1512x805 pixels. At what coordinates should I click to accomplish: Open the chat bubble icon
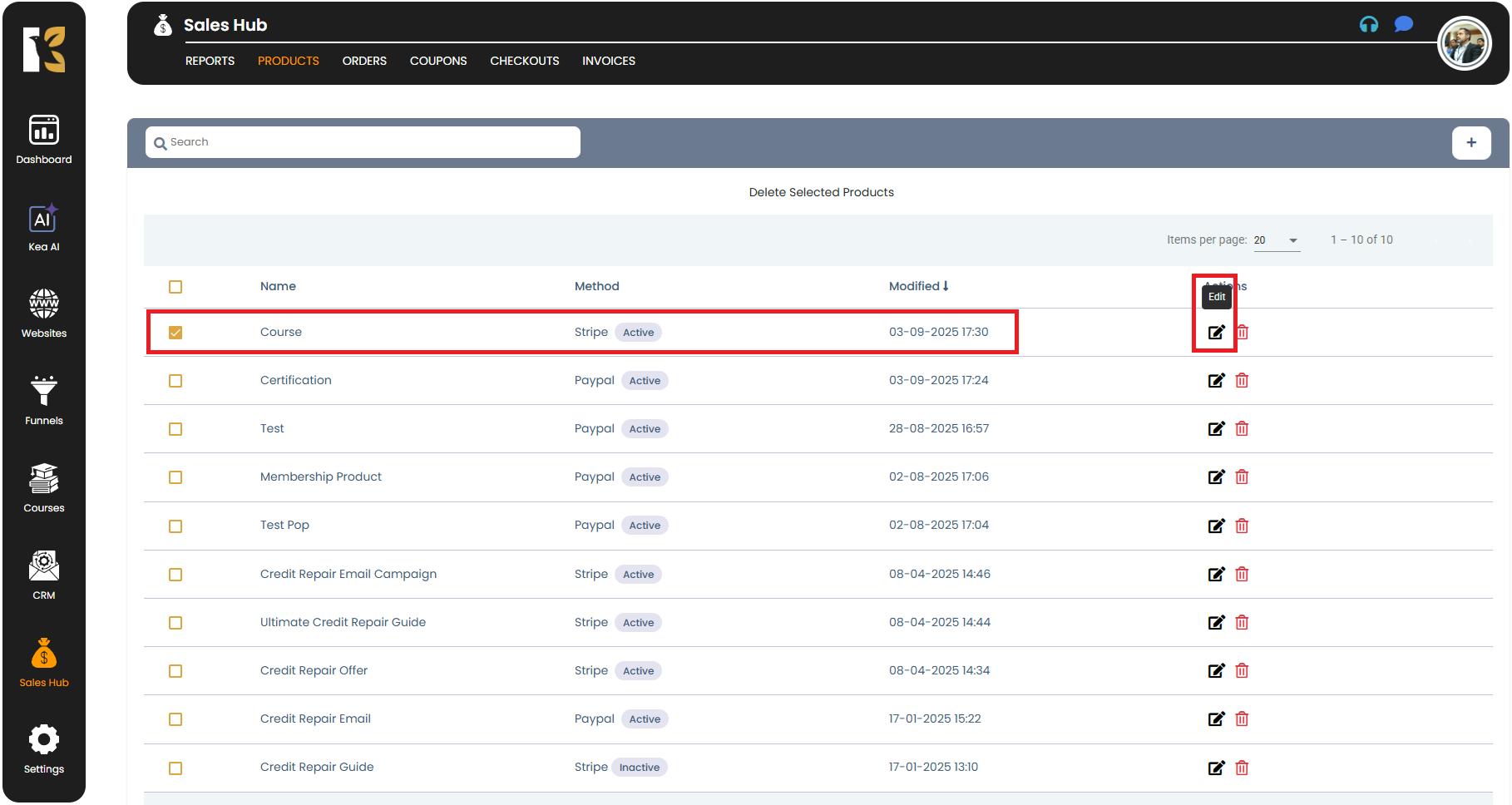[x=1404, y=25]
